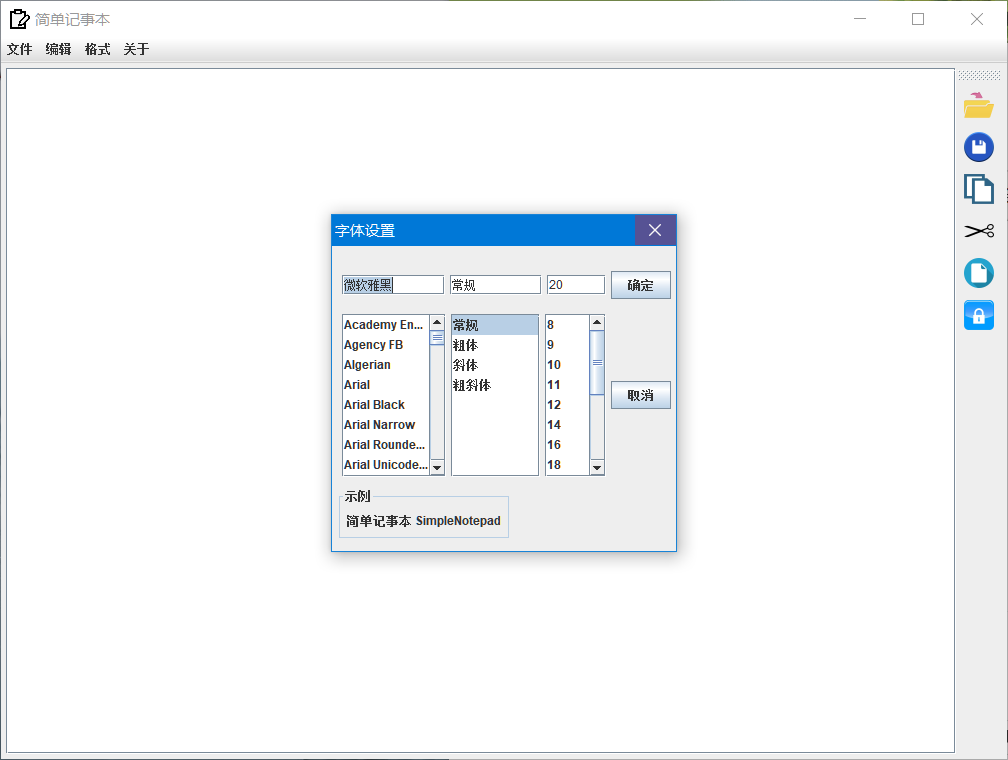1008x760 pixels.
Task: Click the notepad icon in the title bar
Action: [16, 18]
